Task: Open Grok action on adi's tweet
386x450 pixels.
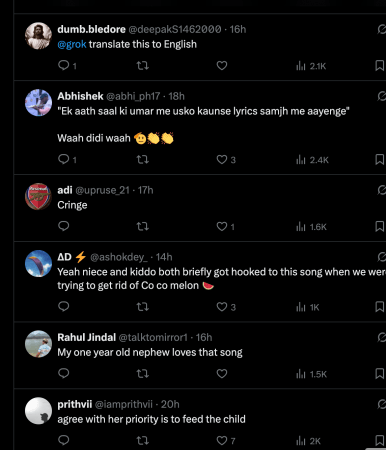Action: (381, 190)
